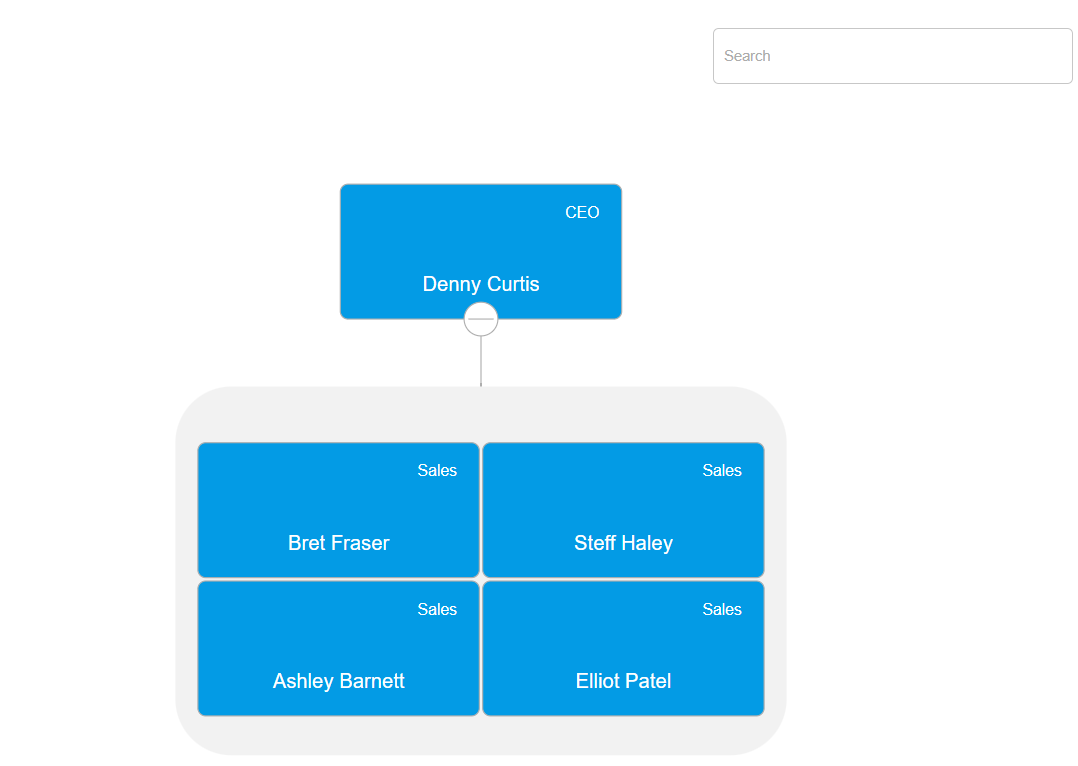Collapse Denny Curtis's subordinates via the circle toggle
1078x766 pixels.
tap(481, 318)
